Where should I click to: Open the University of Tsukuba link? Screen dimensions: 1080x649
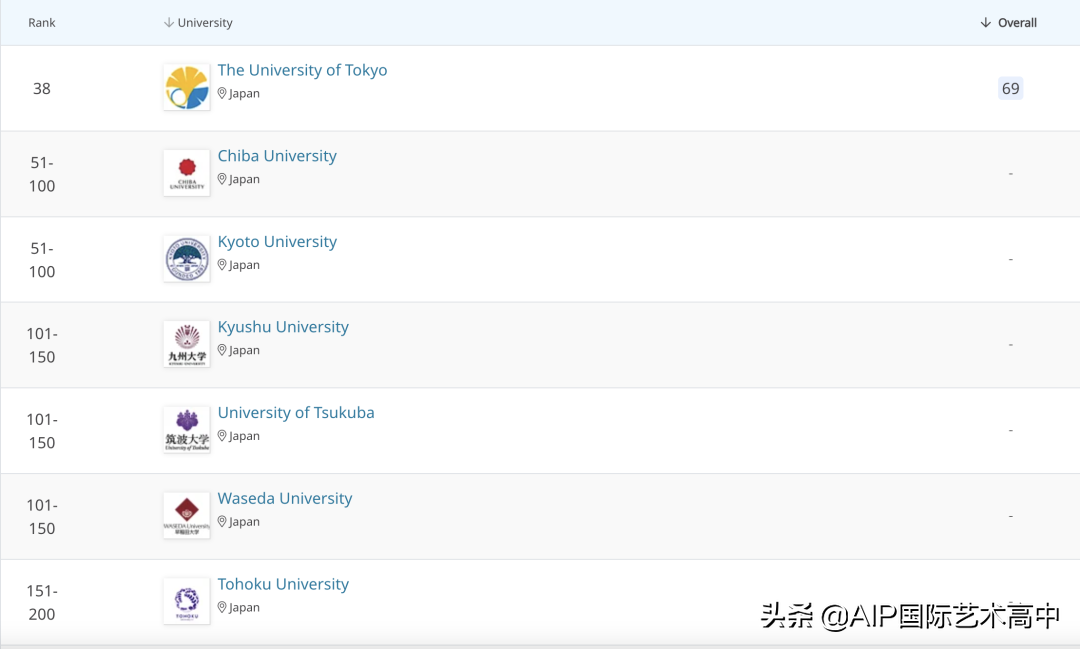(296, 413)
